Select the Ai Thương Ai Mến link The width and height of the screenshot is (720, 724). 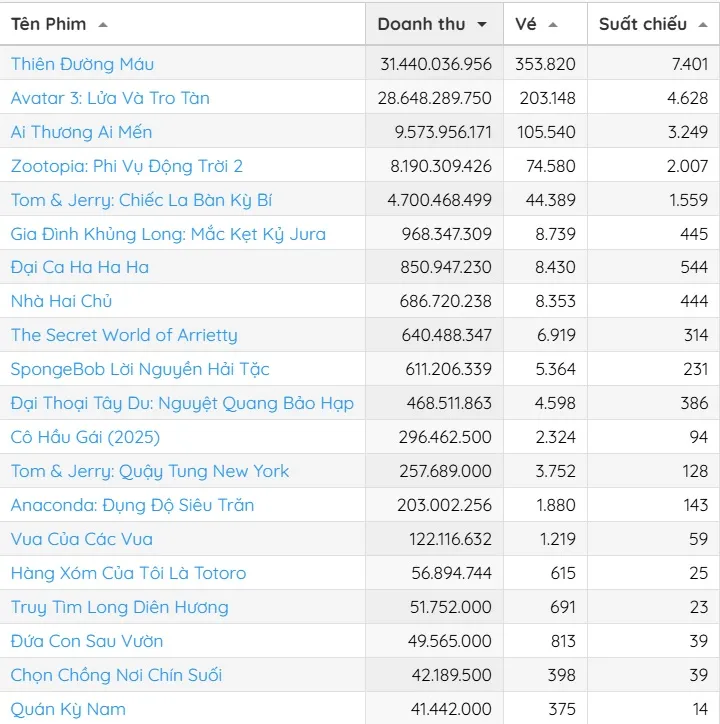[81, 132]
